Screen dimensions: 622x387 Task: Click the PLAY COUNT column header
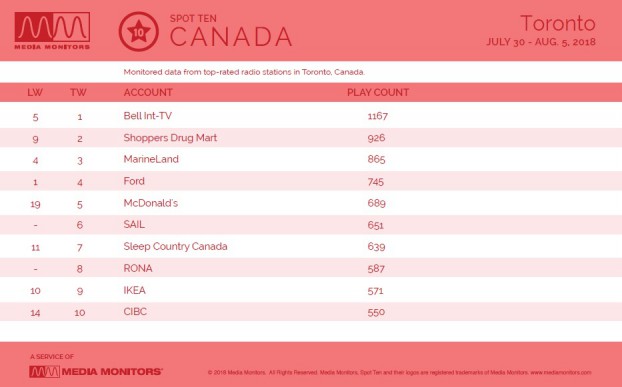coord(378,92)
